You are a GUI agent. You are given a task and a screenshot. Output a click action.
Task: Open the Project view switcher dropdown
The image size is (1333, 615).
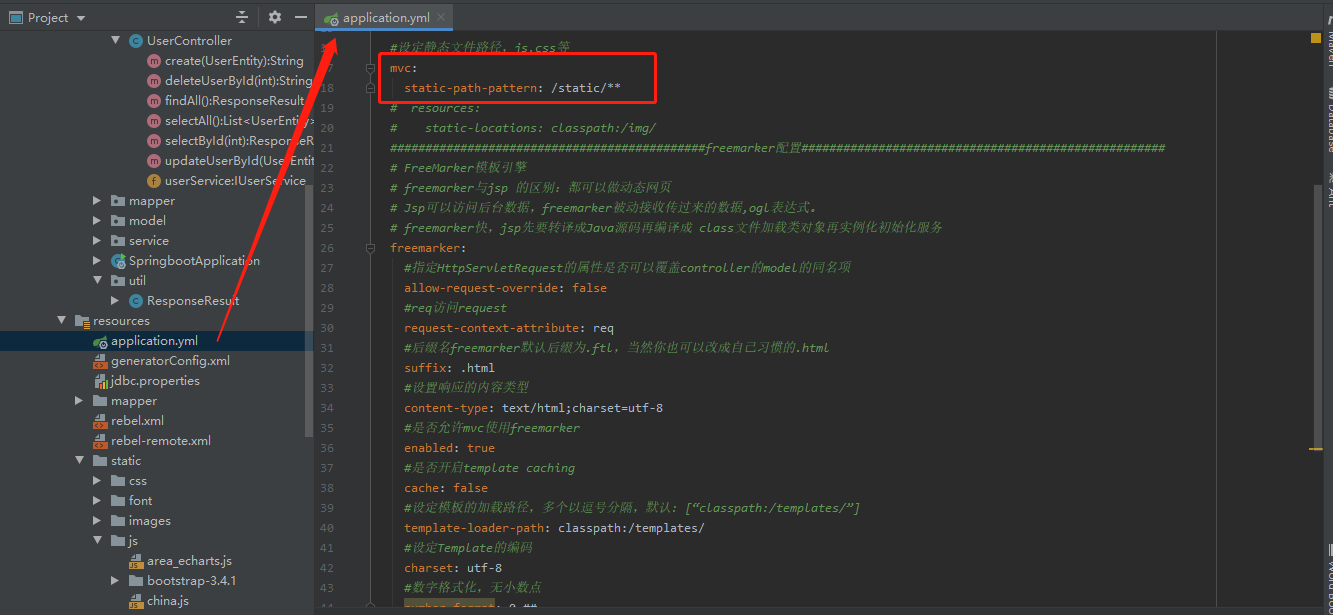click(x=80, y=16)
